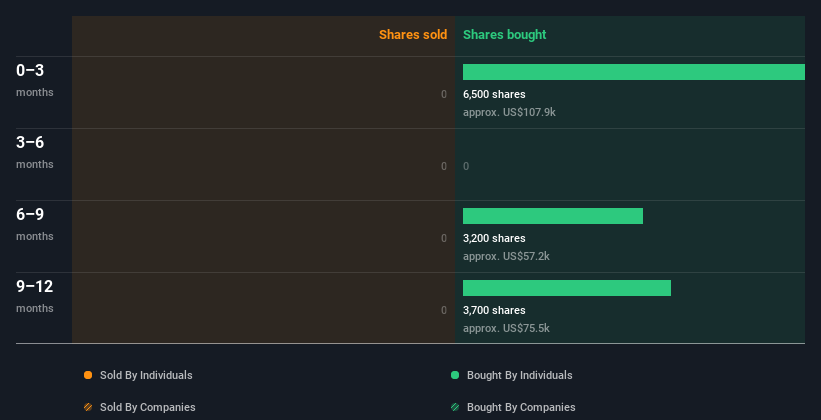Click the striped Sold By Companies legend icon
821x420 pixels.
click(x=88, y=407)
